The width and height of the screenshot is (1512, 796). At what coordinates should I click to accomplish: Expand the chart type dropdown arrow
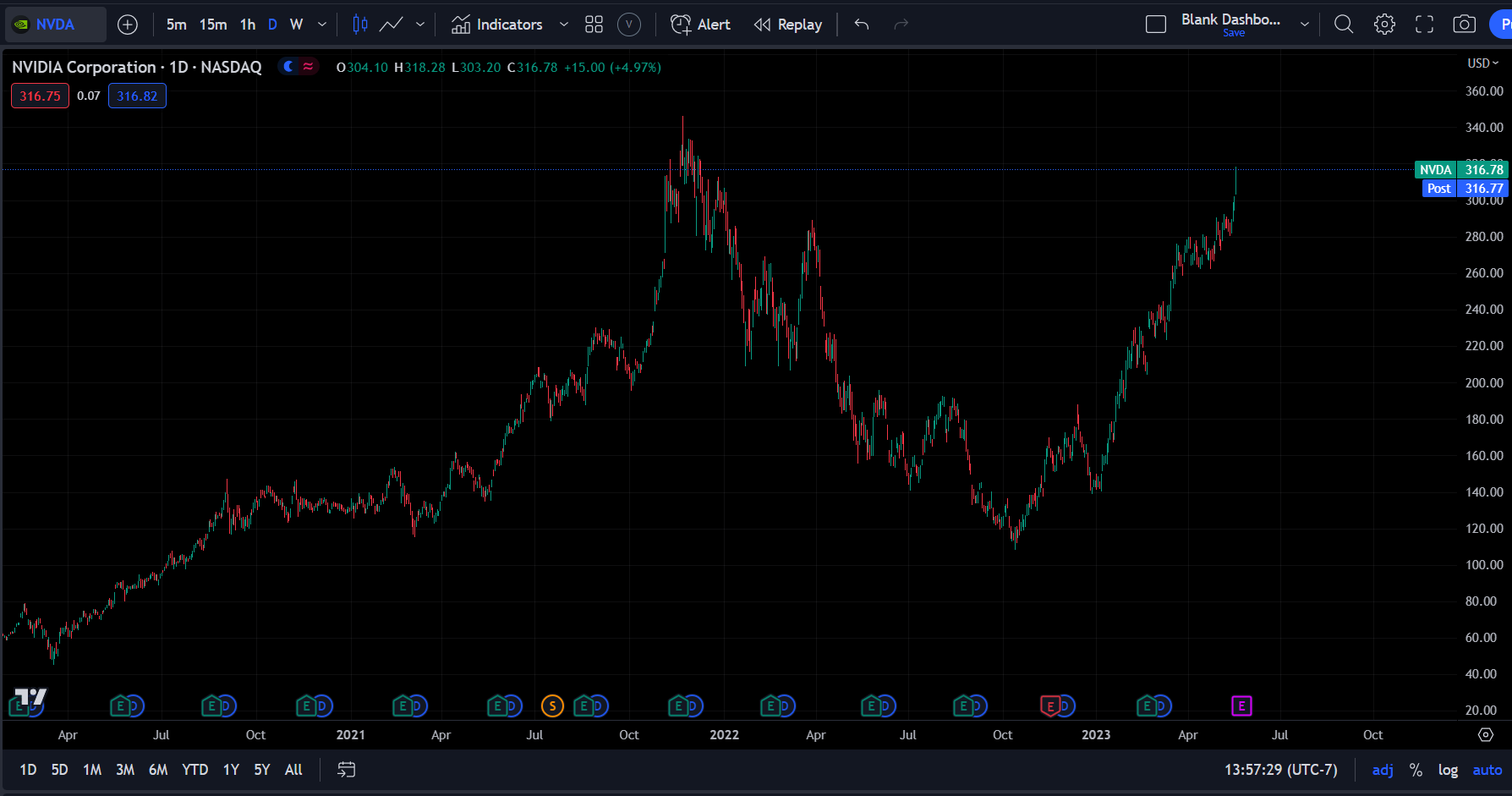coord(420,25)
